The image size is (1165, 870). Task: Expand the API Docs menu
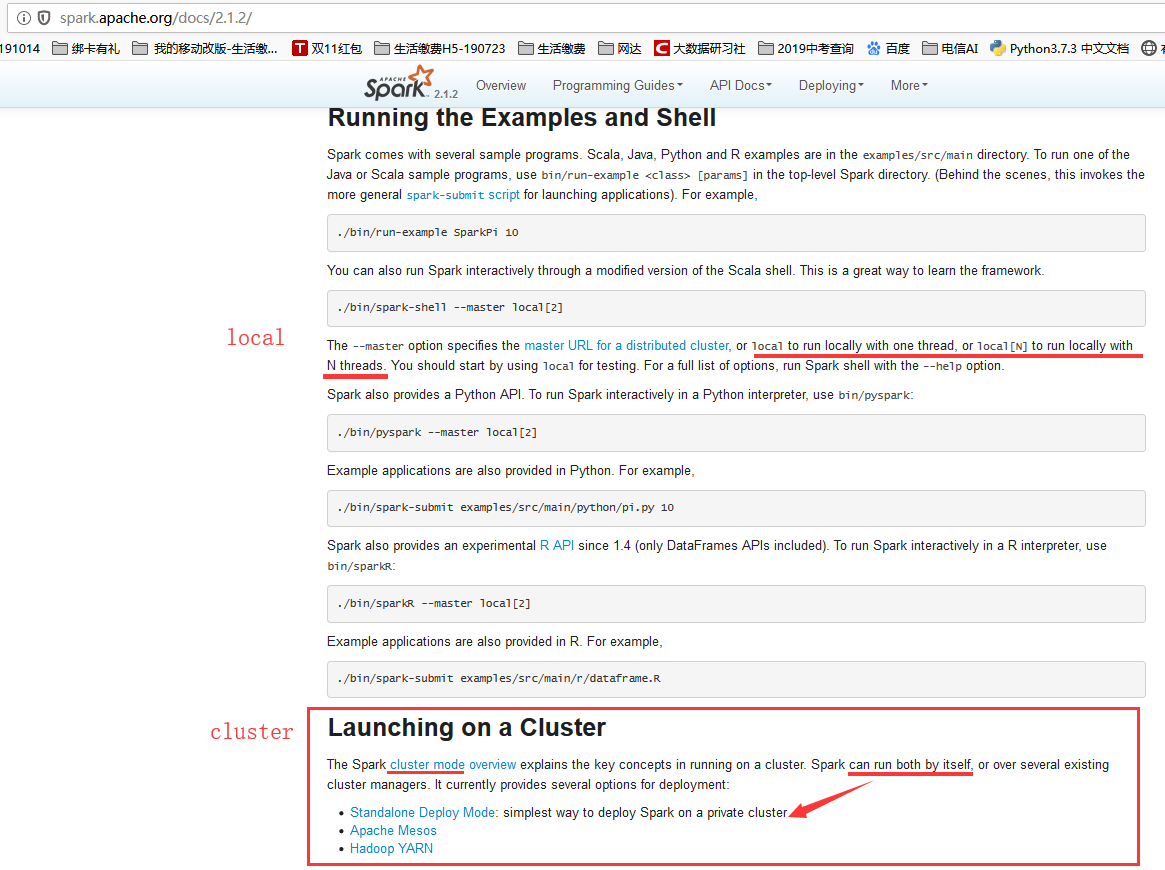pyautogui.click(x=740, y=85)
